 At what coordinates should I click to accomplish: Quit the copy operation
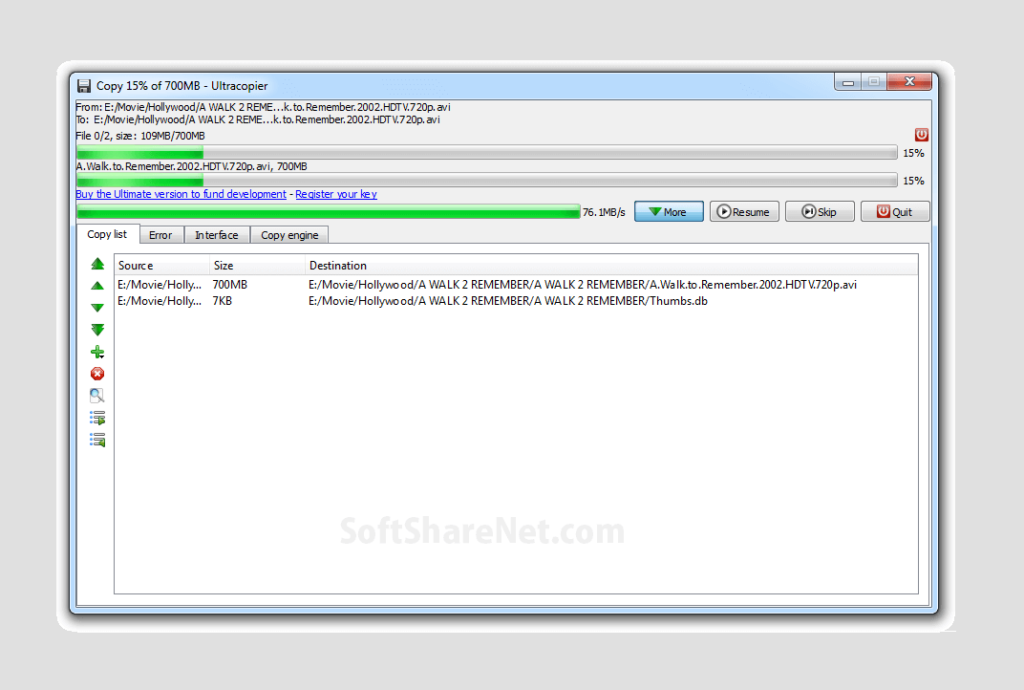[895, 212]
